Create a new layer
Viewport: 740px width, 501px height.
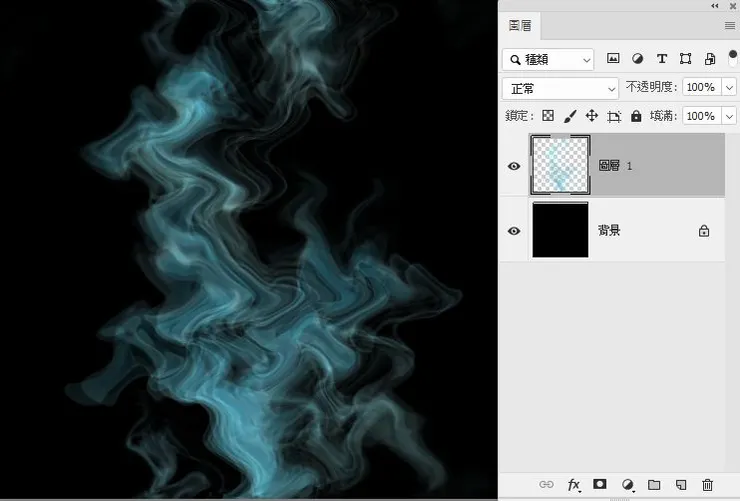click(x=681, y=484)
